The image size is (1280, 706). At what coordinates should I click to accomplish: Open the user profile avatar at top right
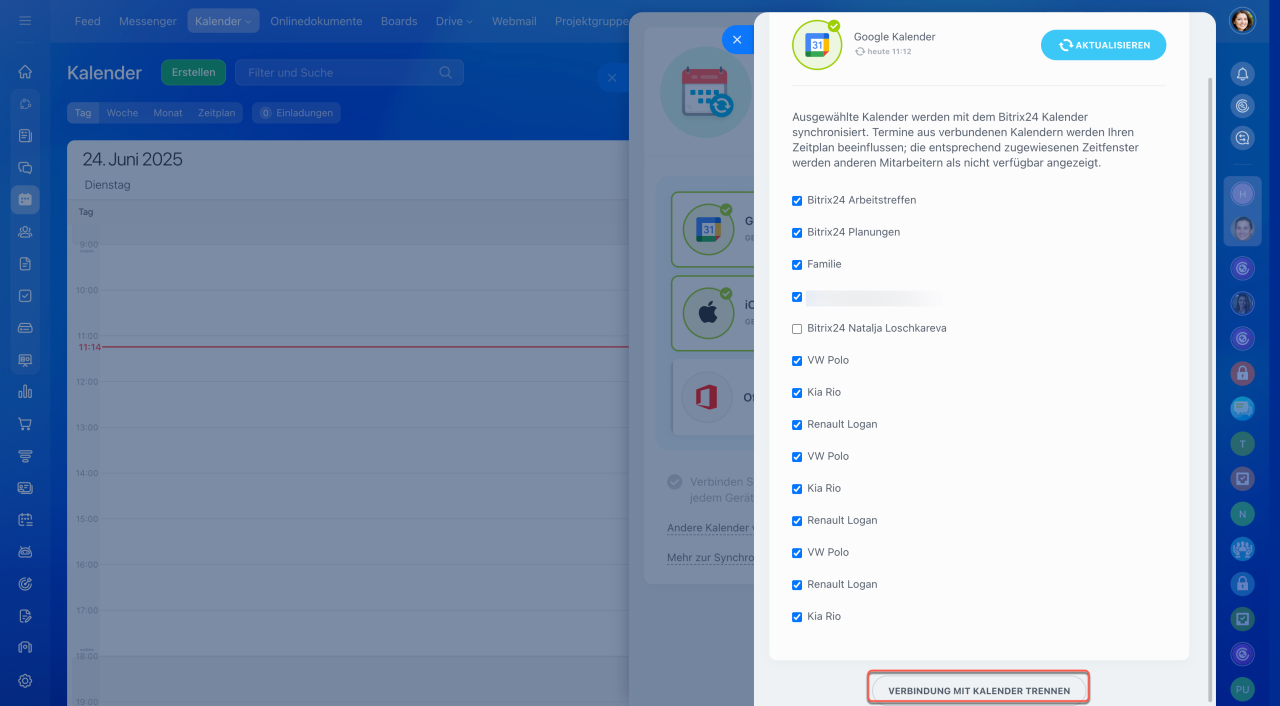tap(1242, 21)
